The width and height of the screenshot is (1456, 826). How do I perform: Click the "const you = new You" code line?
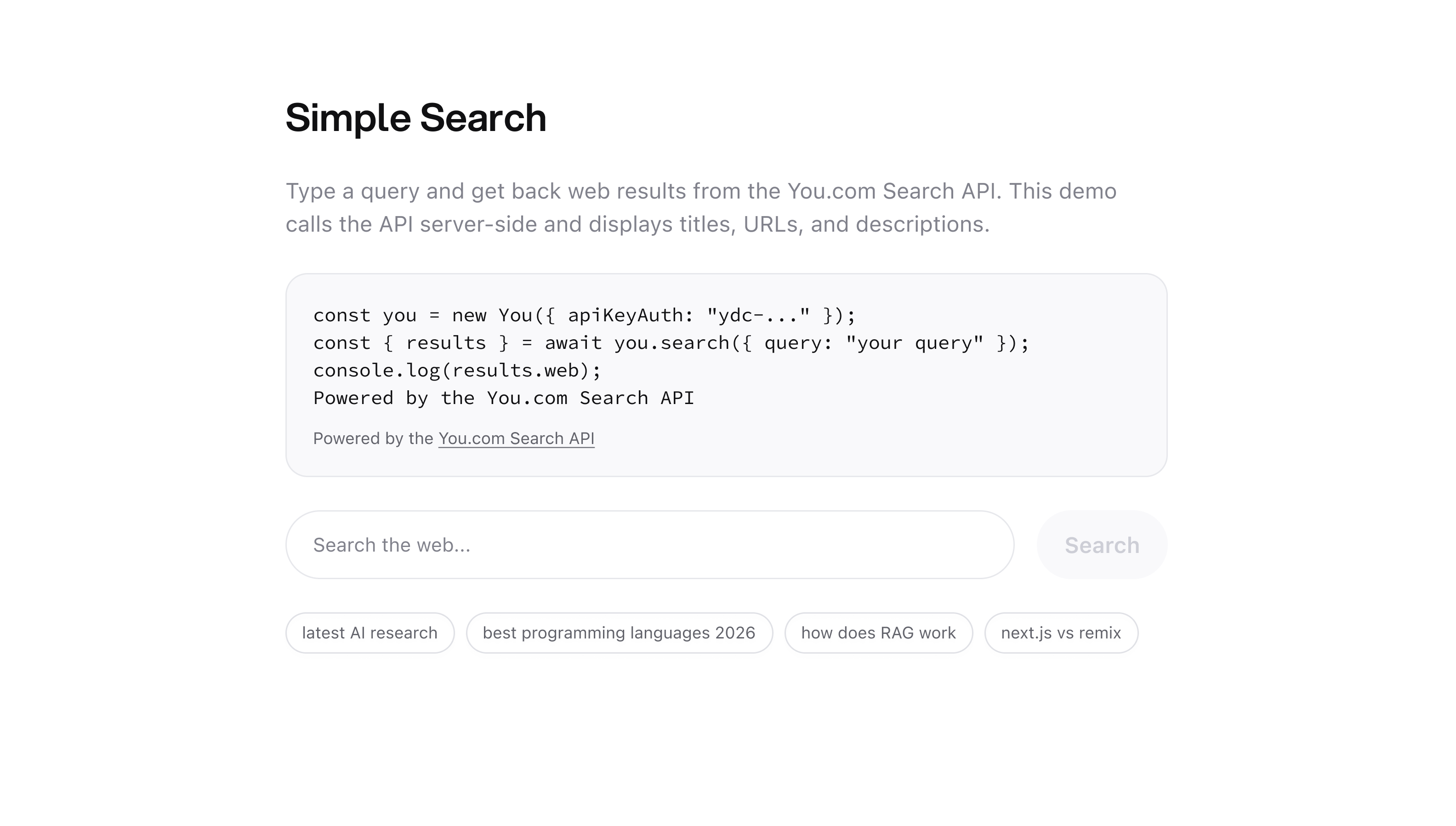click(x=584, y=315)
